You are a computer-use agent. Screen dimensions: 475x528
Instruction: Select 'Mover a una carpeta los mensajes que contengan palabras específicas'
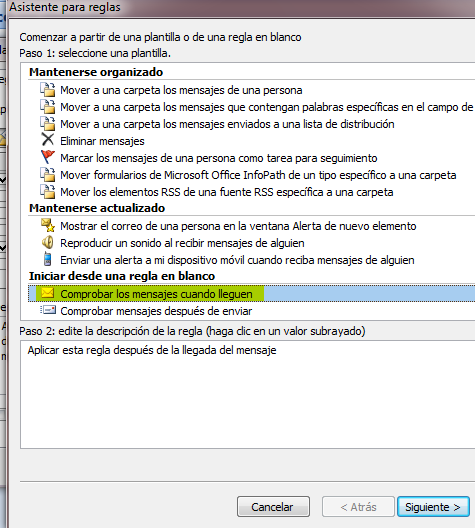(267, 107)
